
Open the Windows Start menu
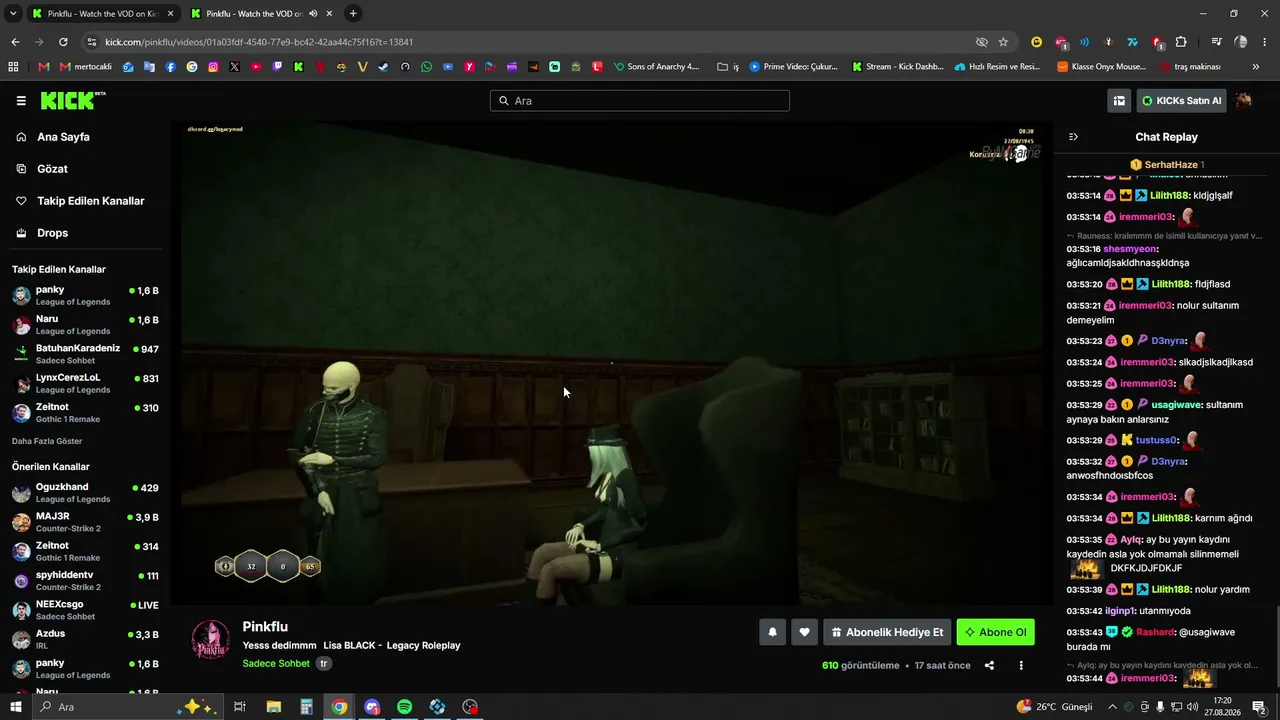tap(16, 707)
